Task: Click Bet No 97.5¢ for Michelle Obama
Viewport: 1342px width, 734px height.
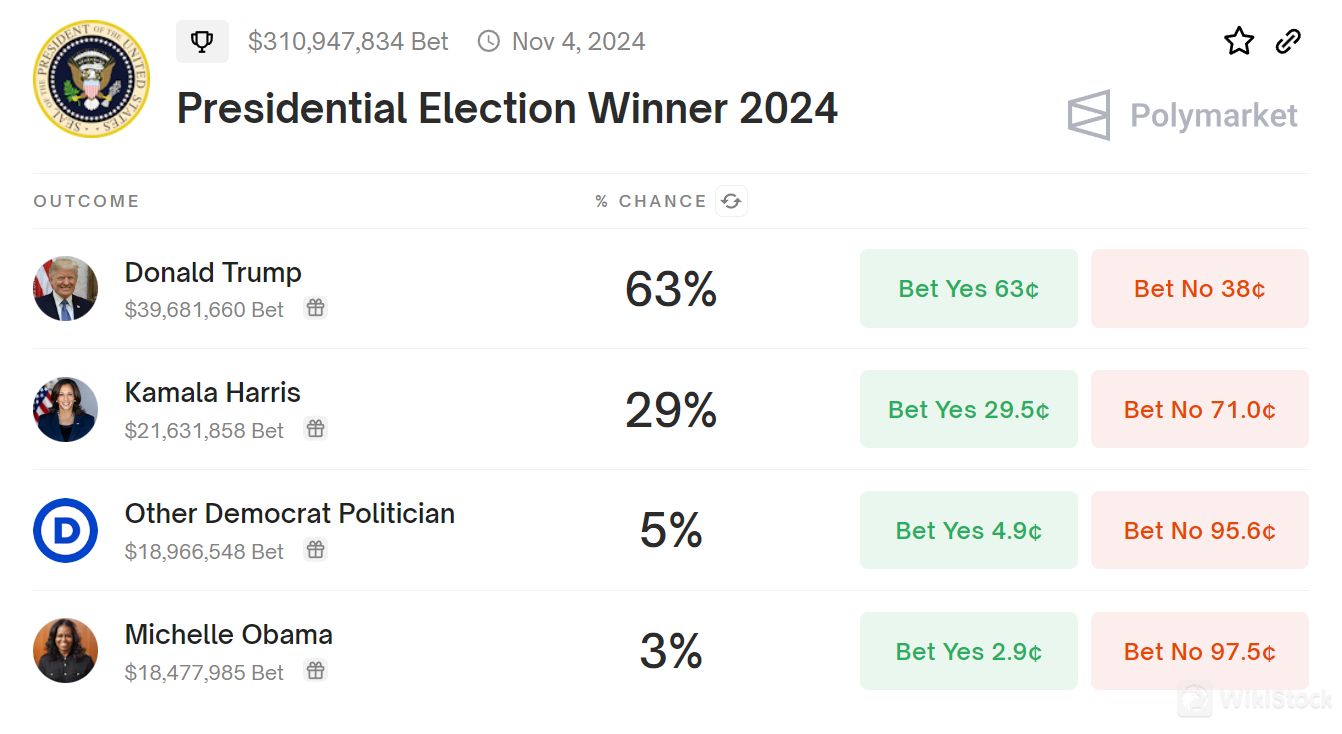Action: [x=1199, y=651]
